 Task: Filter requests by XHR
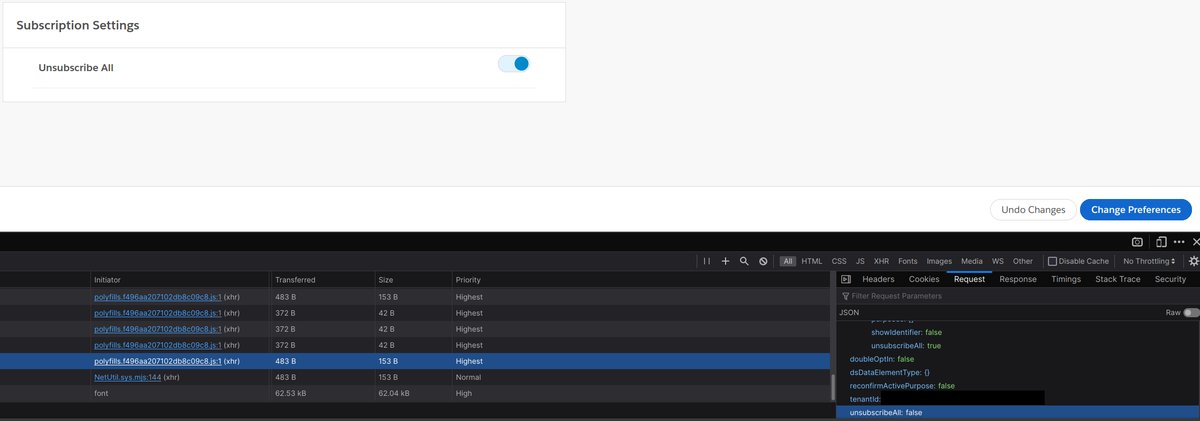point(881,261)
